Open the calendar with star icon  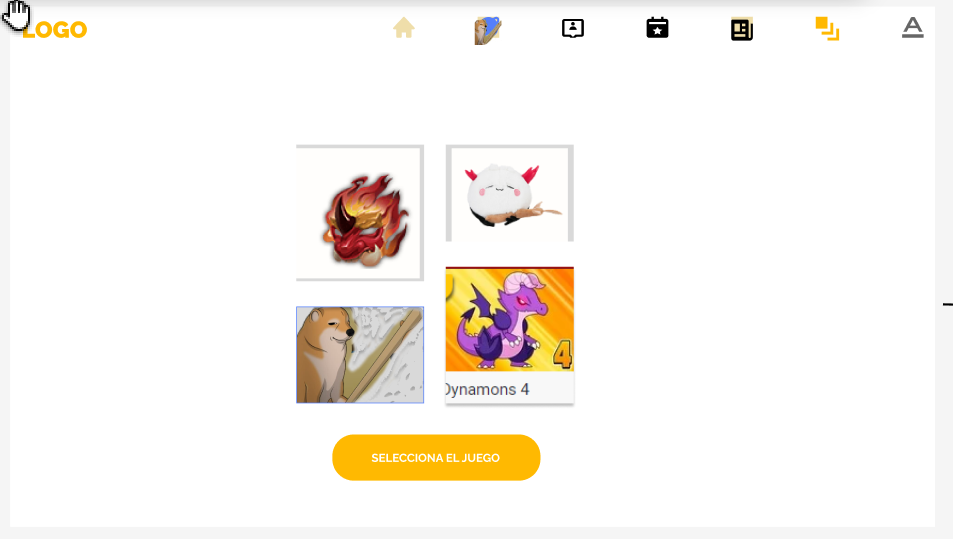[657, 28]
